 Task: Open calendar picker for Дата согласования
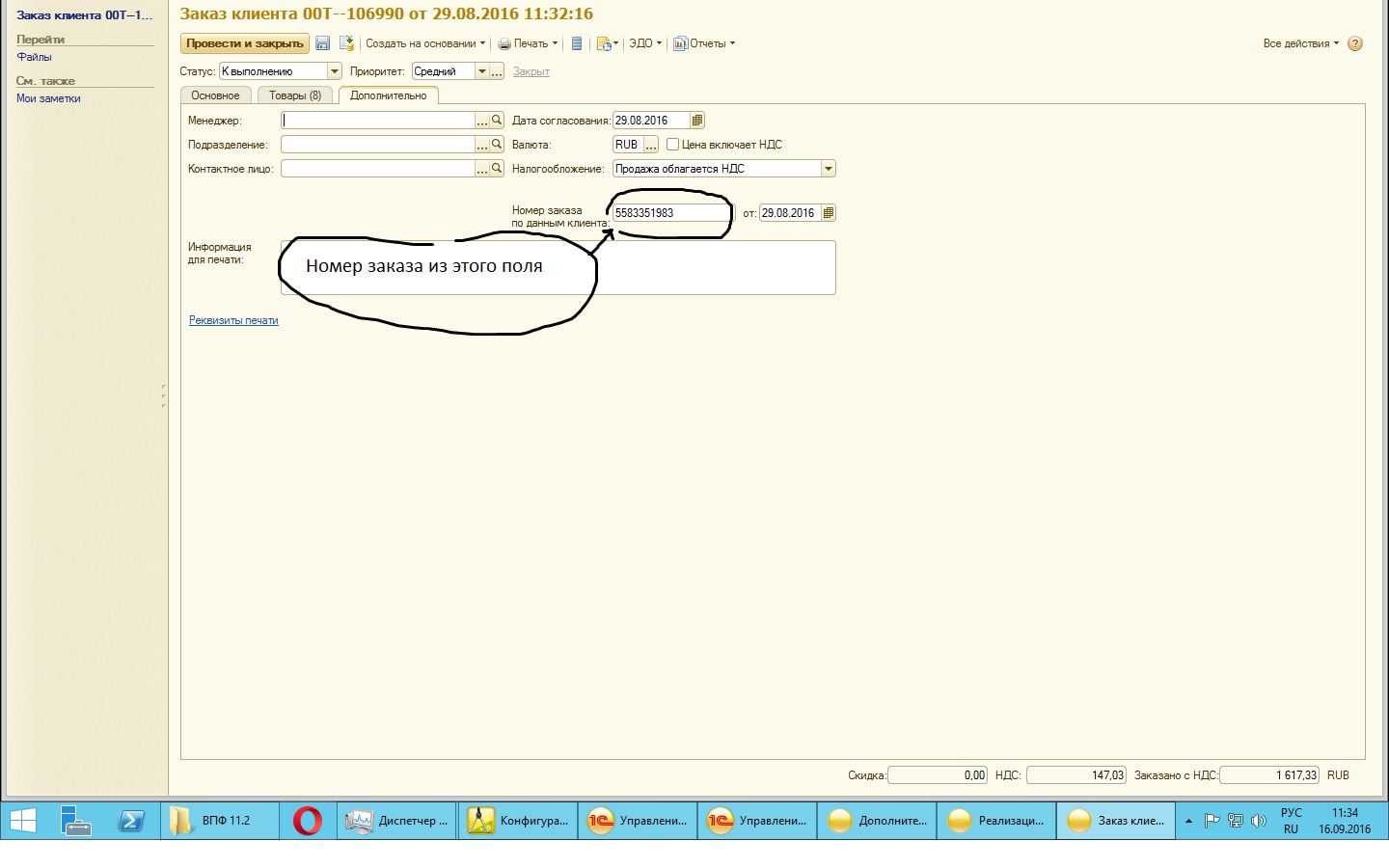(697, 121)
